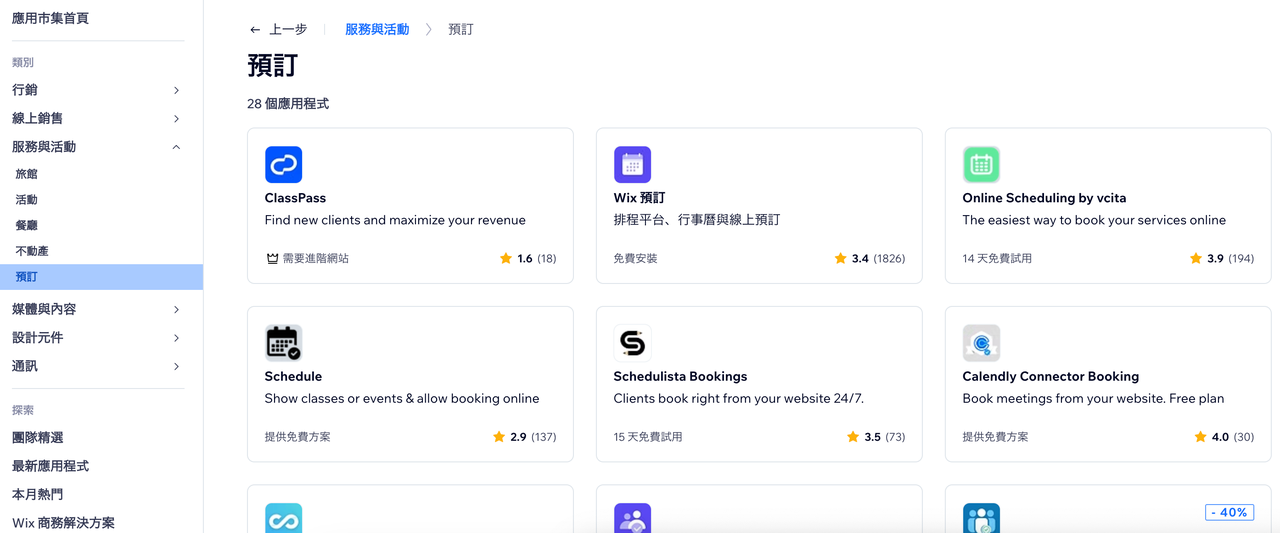Click the Schedulista Bookings logo icon
The image size is (1280, 533).
632,343
